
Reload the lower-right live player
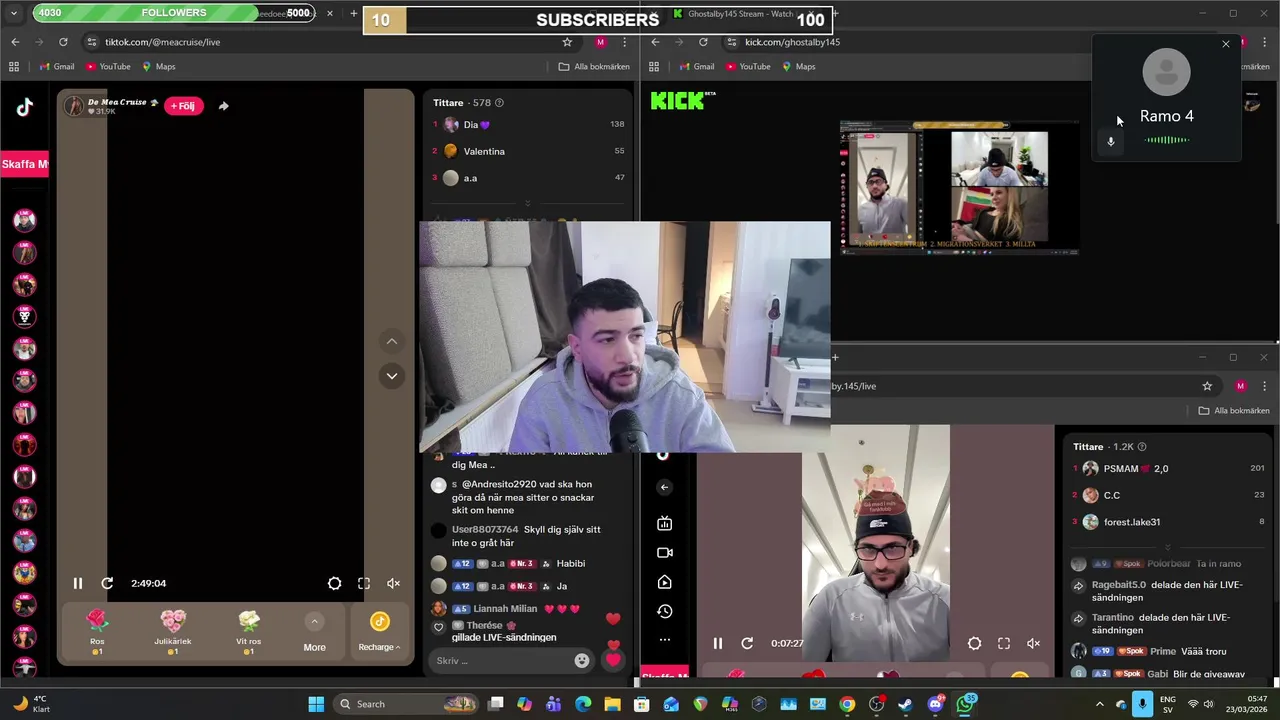click(747, 643)
